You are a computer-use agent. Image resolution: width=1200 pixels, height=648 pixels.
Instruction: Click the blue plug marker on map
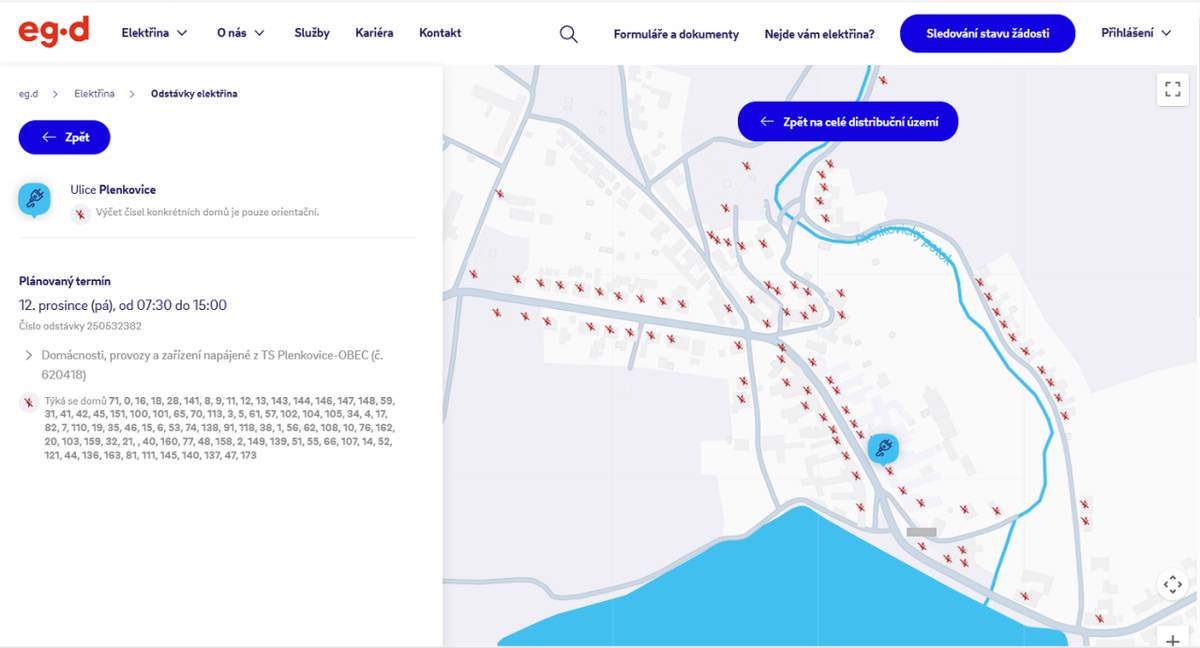[882, 447]
